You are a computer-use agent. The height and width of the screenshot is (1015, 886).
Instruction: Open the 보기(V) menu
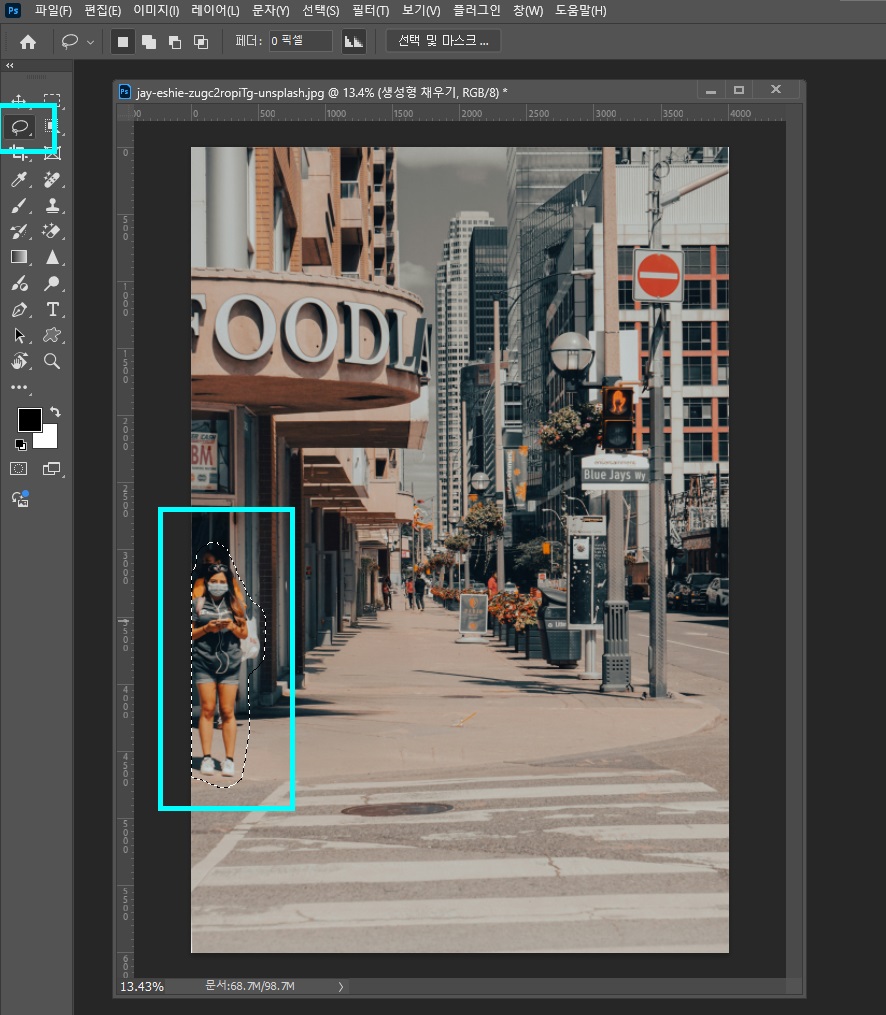[x=421, y=10]
